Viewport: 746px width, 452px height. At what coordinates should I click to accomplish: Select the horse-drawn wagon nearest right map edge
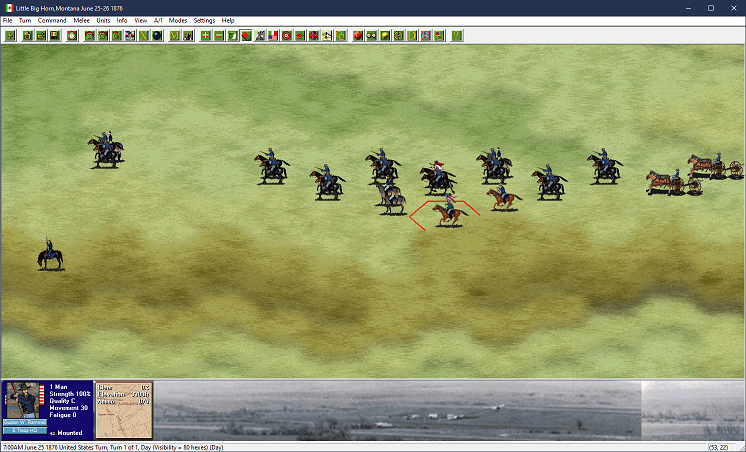[x=716, y=166]
